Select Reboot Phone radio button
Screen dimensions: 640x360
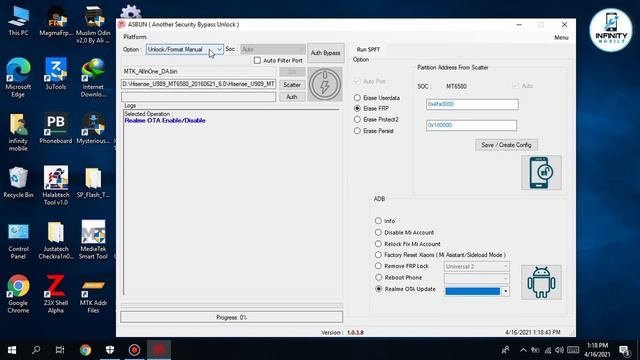click(x=378, y=278)
